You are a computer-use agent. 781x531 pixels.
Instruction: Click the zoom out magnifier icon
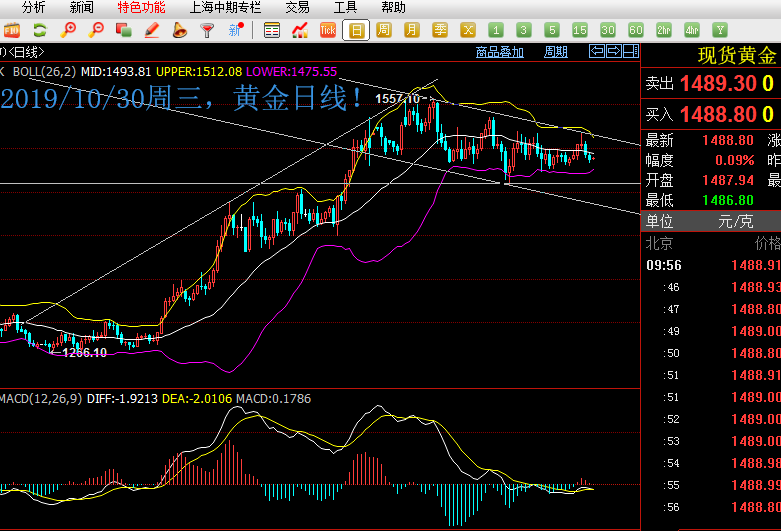pyautogui.click(x=96, y=30)
